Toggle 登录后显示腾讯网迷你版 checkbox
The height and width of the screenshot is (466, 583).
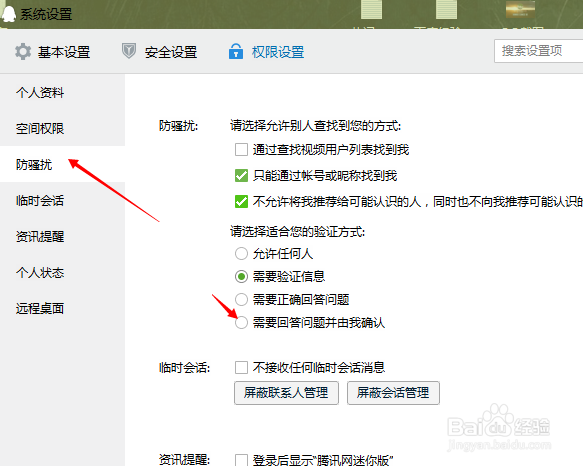[x=241, y=460]
